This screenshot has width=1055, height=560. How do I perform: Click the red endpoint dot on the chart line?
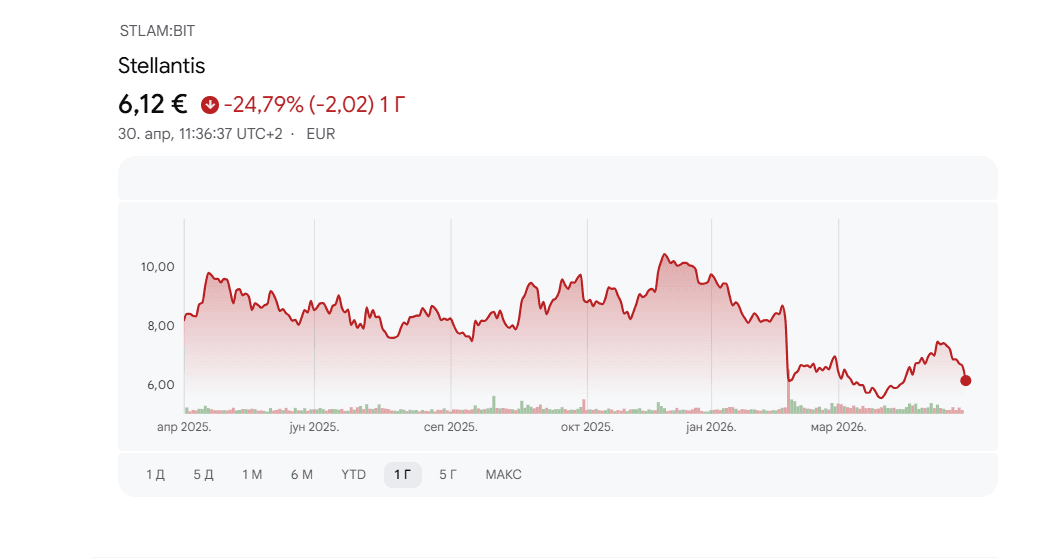pyautogui.click(x=965, y=380)
